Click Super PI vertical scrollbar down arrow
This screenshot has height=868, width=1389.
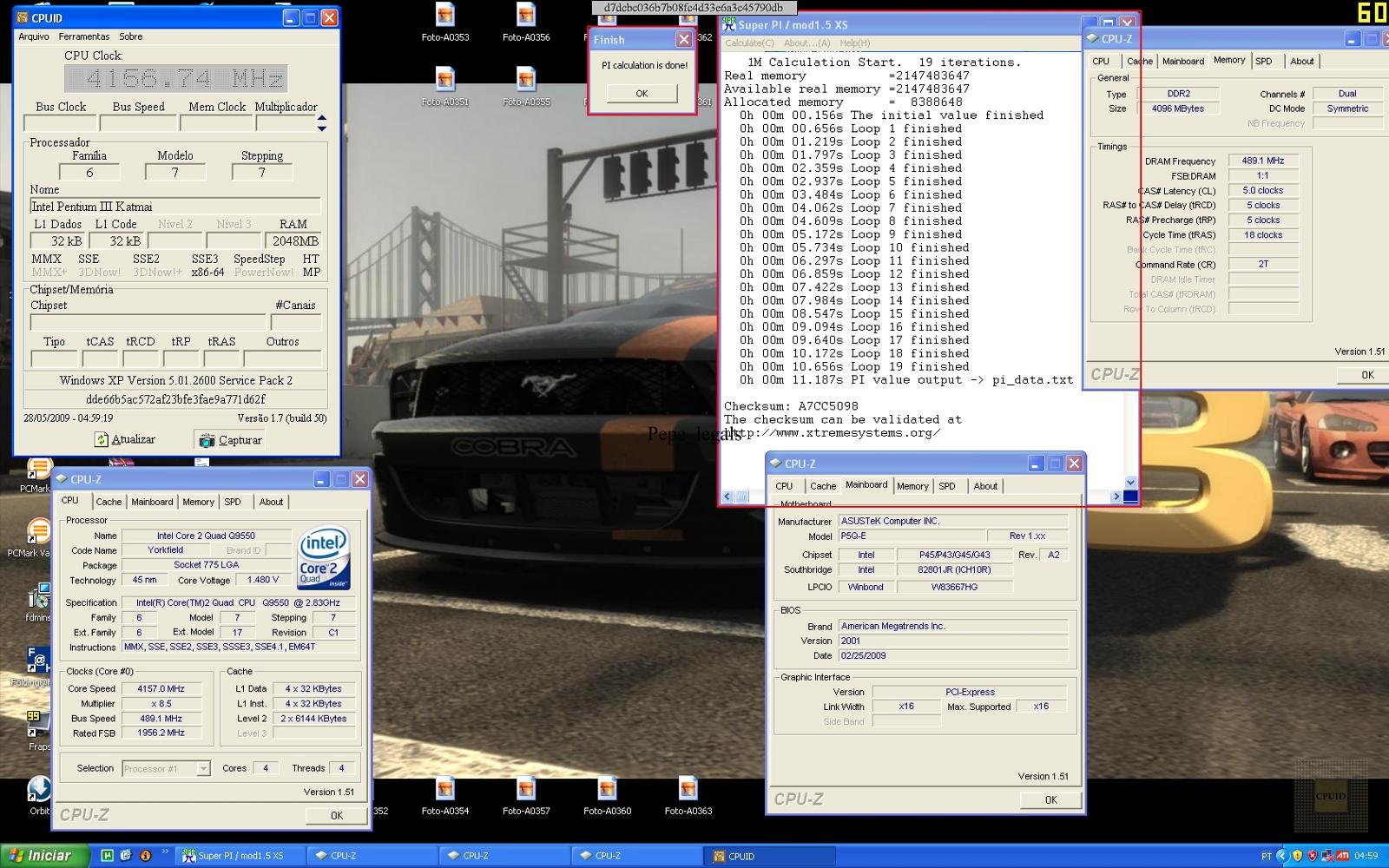point(1130,482)
